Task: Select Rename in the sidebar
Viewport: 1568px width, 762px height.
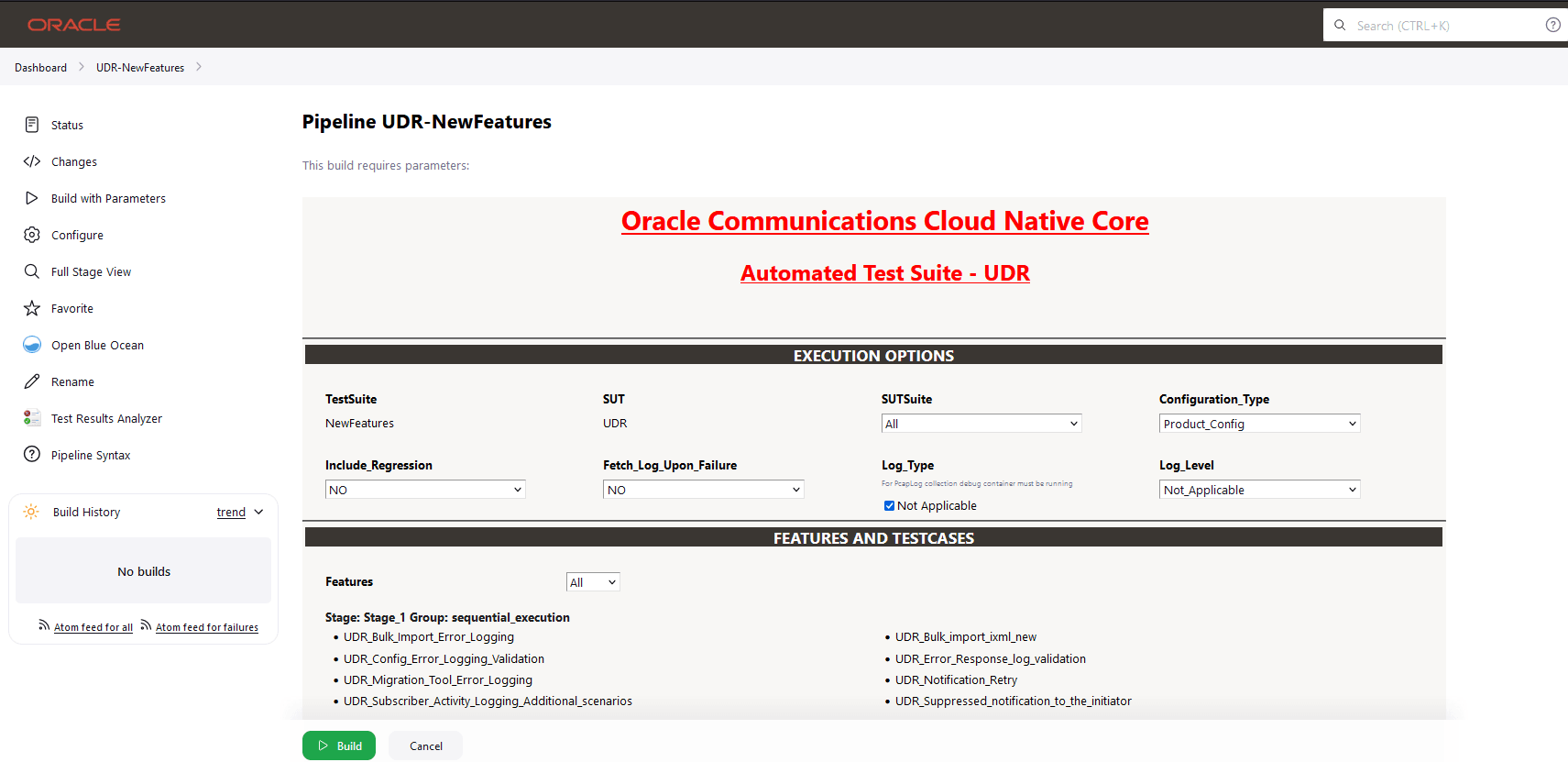Action: (x=72, y=381)
